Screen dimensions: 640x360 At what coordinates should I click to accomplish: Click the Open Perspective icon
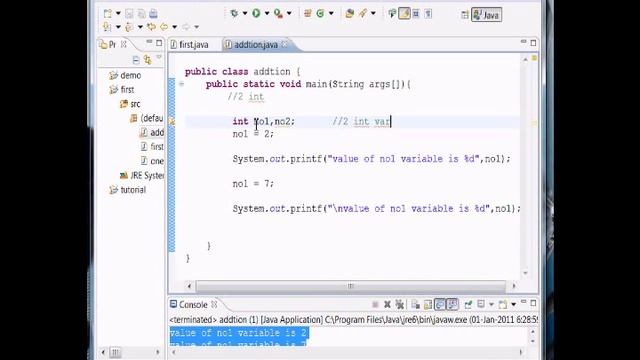pyautogui.click(x=464, y=15)
